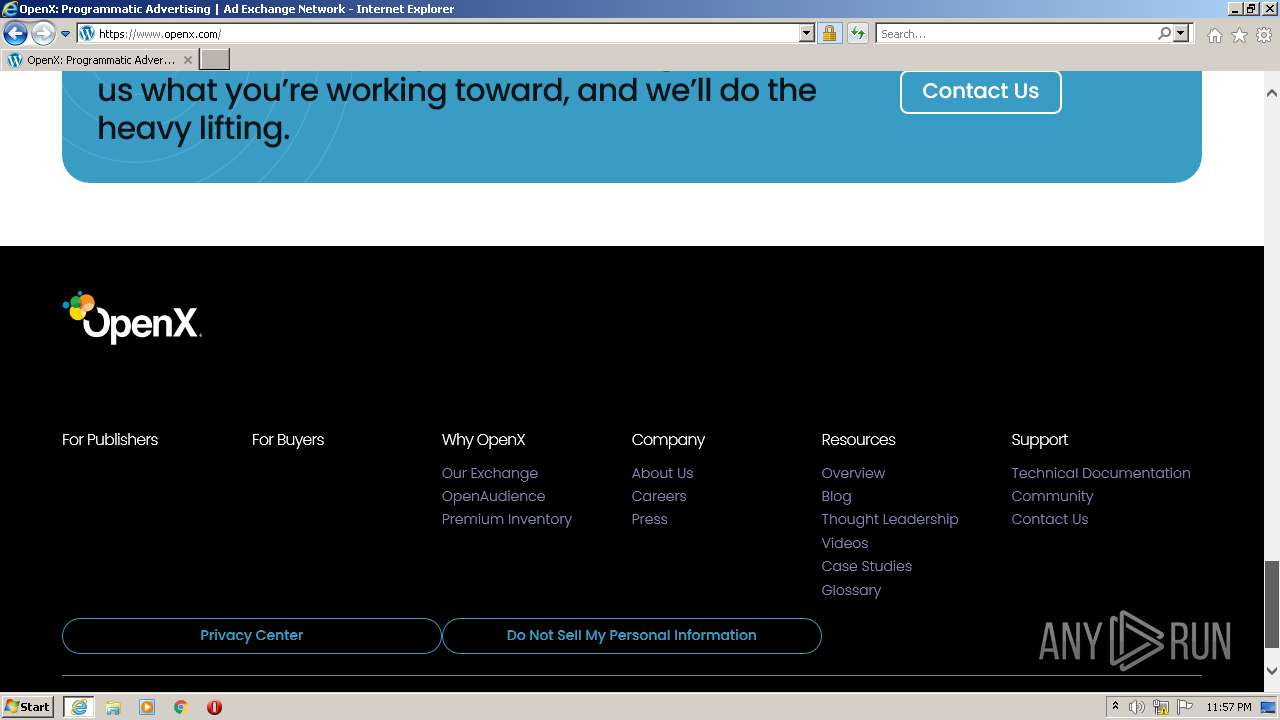1280x720 pixels.
Task: Click the page scrollbar thumb
Action: pos(1272,604)
